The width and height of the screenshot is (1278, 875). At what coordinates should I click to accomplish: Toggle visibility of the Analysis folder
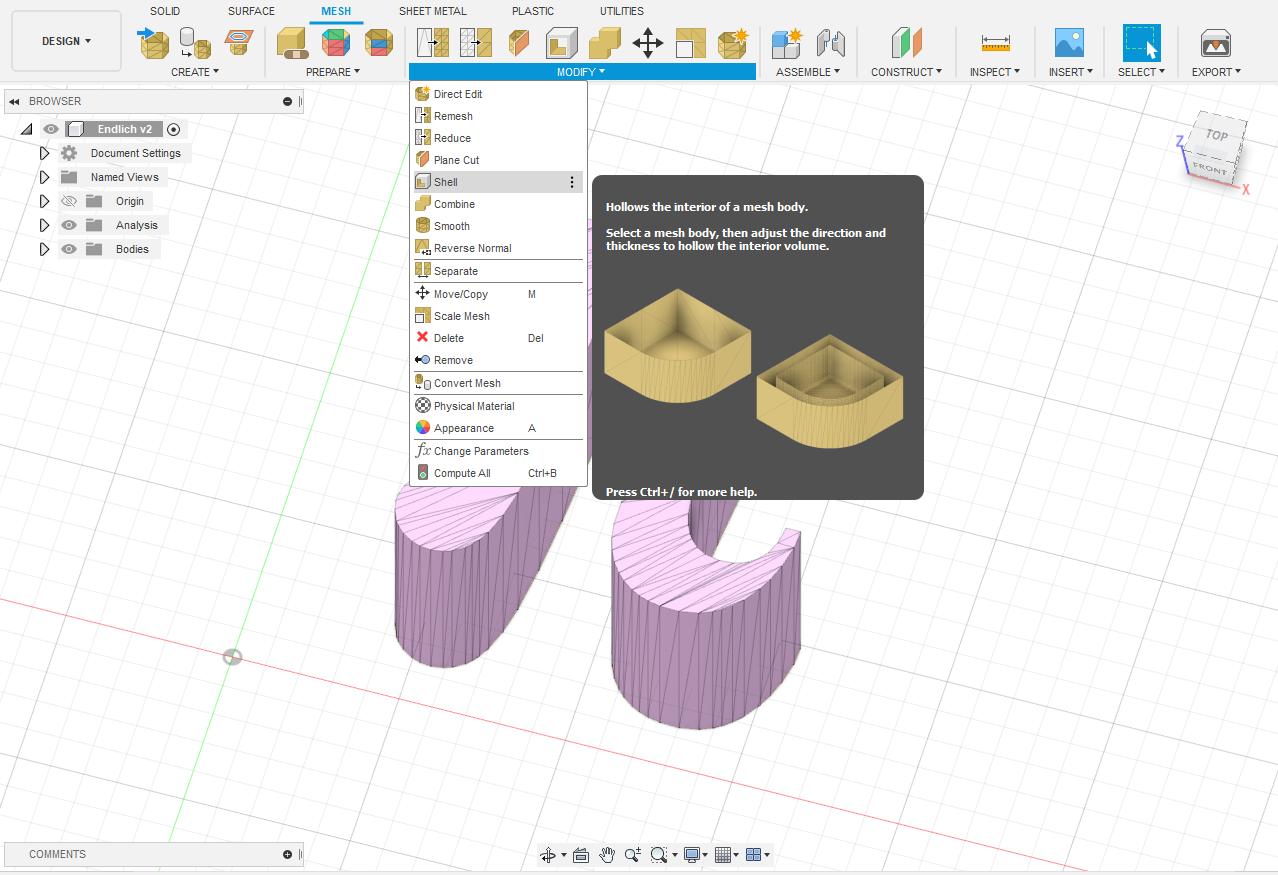[x=67, y=225]
